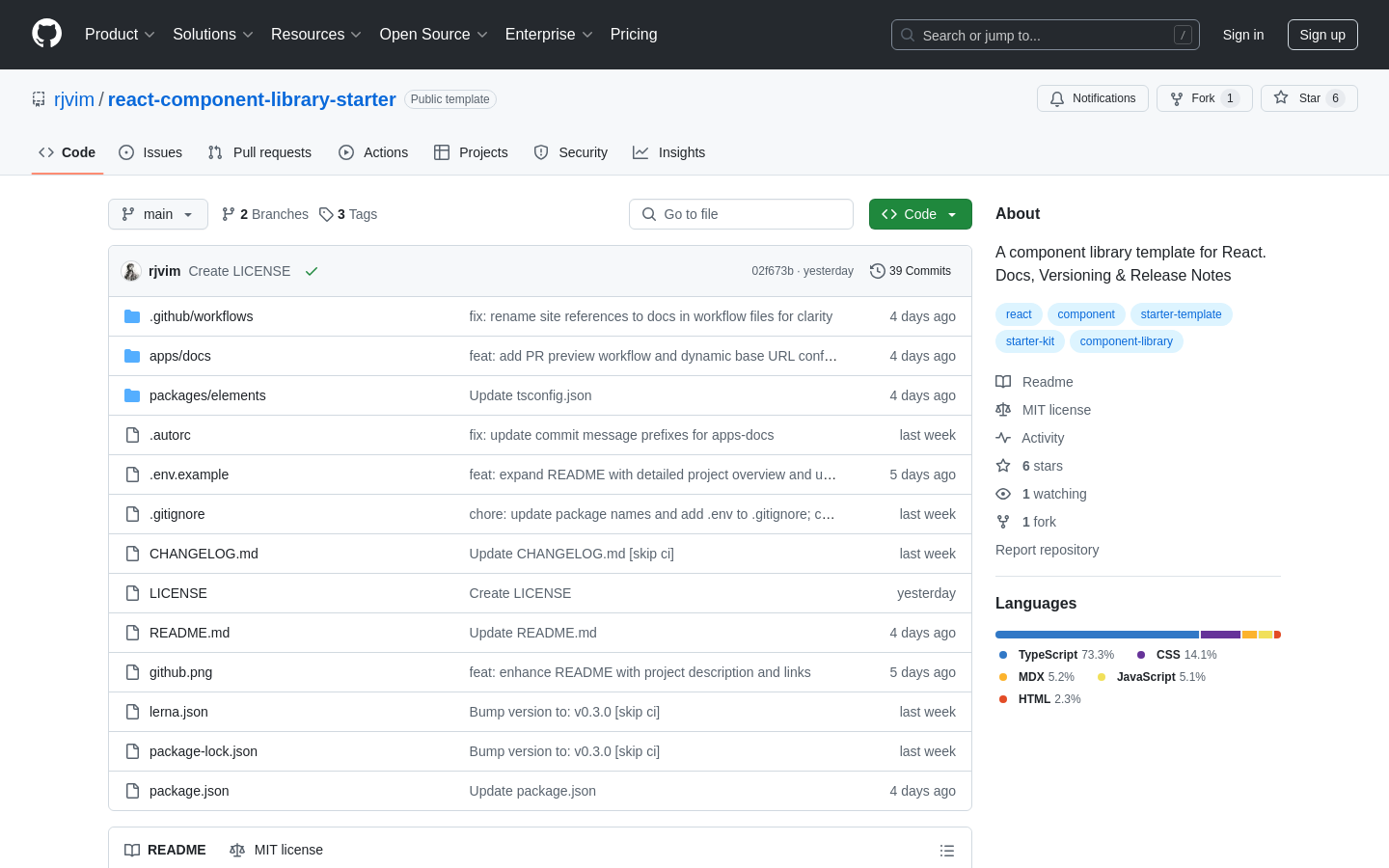Click the Search or jump to field

(1046, 35)
